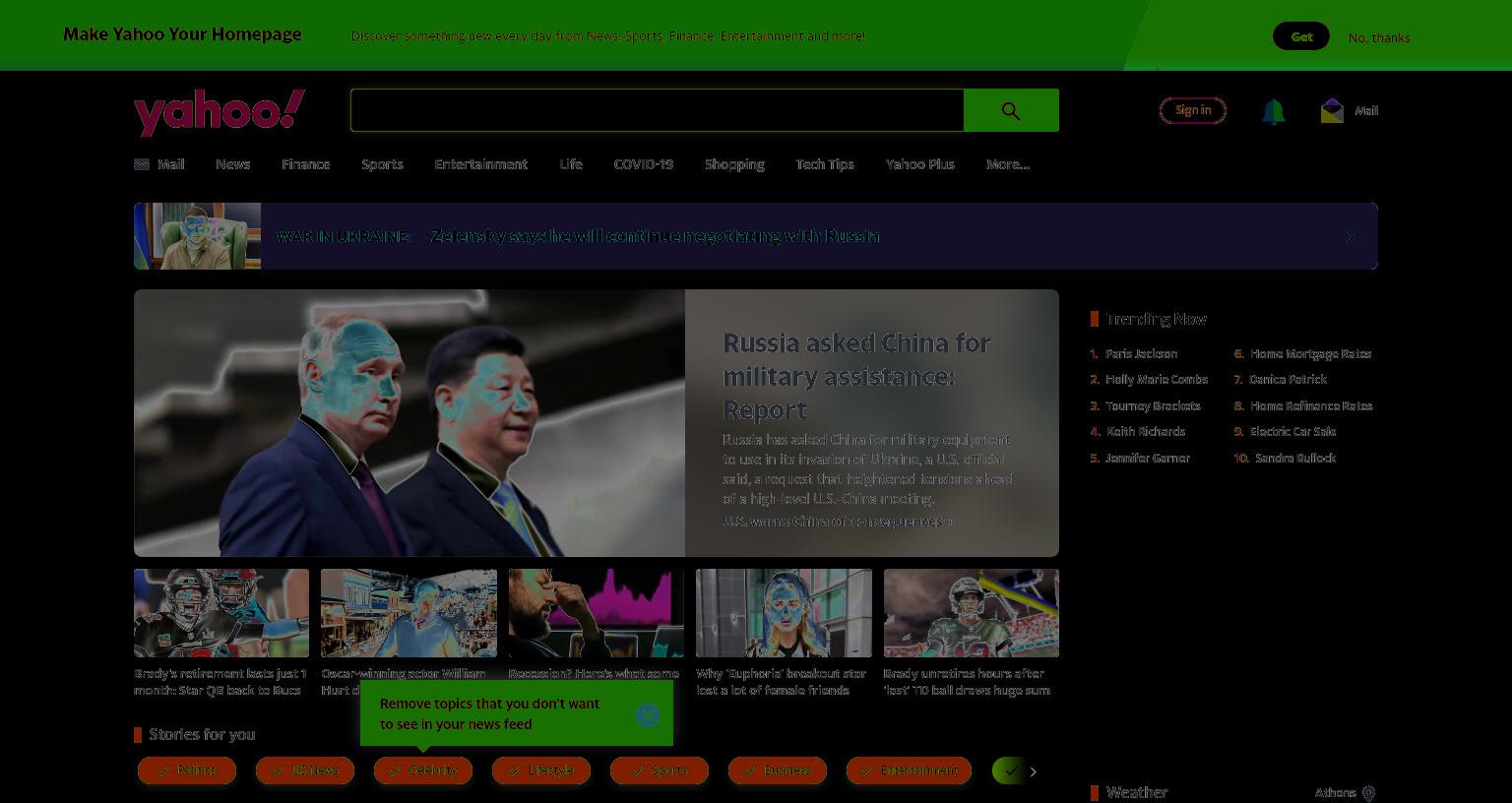Click Zelensky thumbnail in the news banner

point(198,236)
